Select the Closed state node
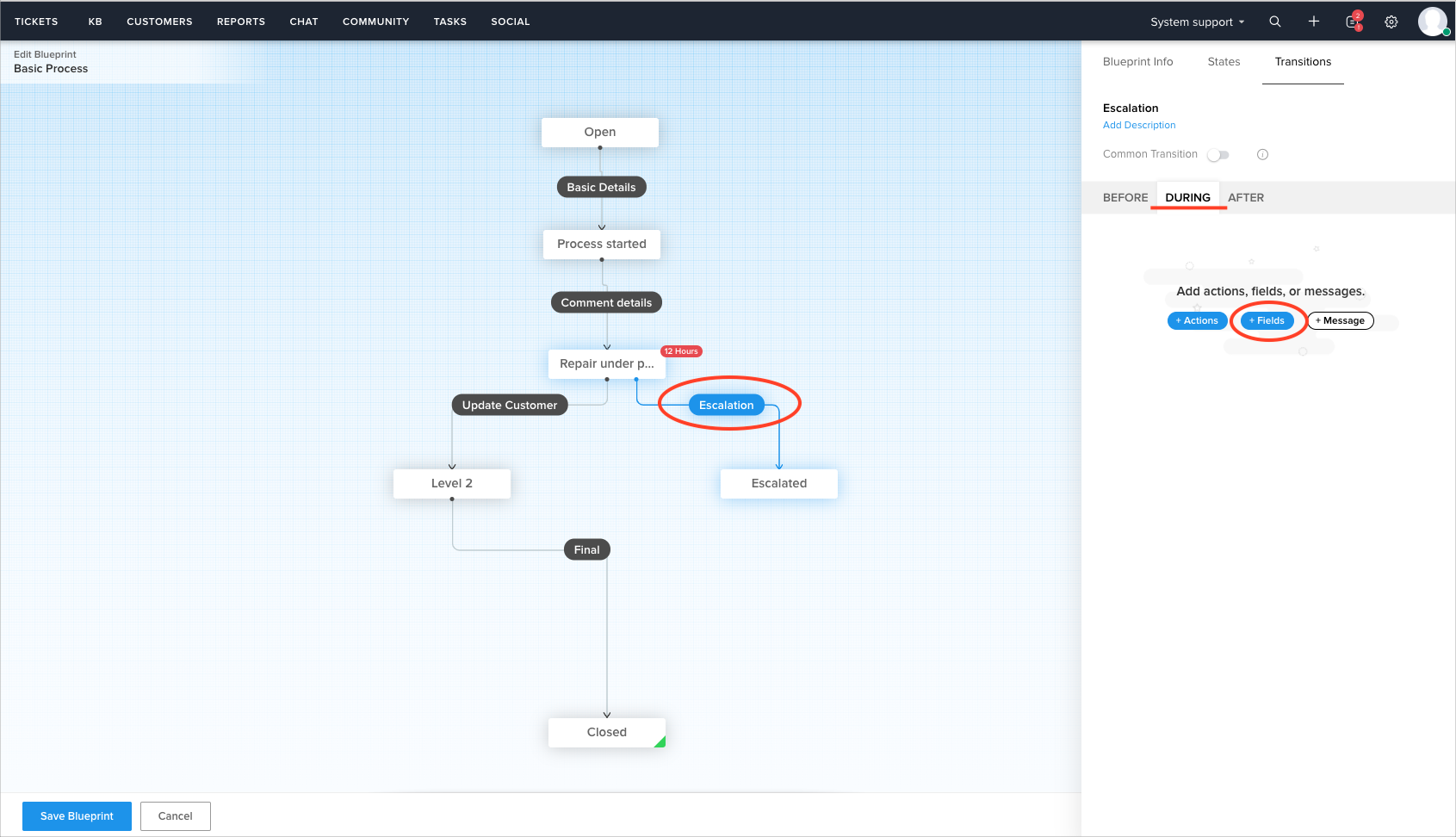 [x=606, y=732]
